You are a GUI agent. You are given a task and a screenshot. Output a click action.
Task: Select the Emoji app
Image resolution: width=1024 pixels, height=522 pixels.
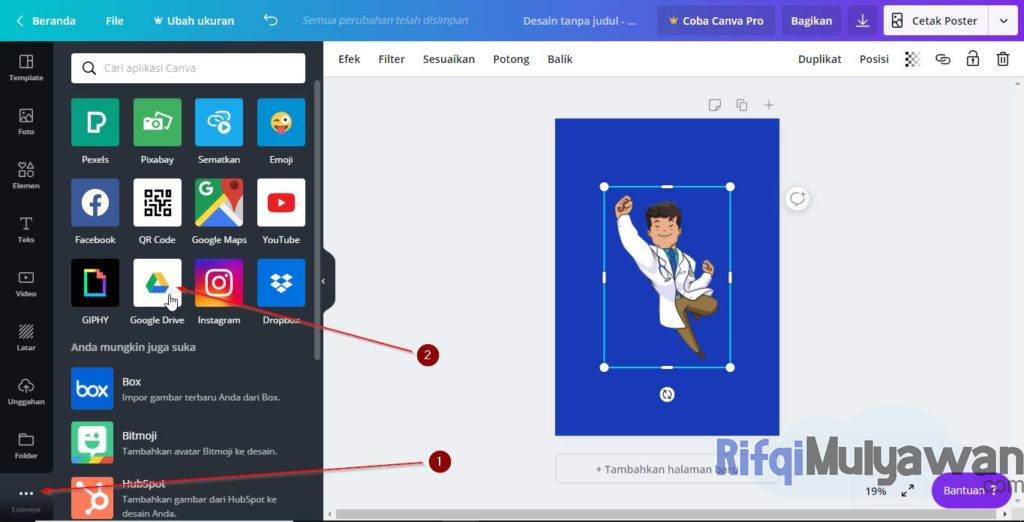click(281, 122)
